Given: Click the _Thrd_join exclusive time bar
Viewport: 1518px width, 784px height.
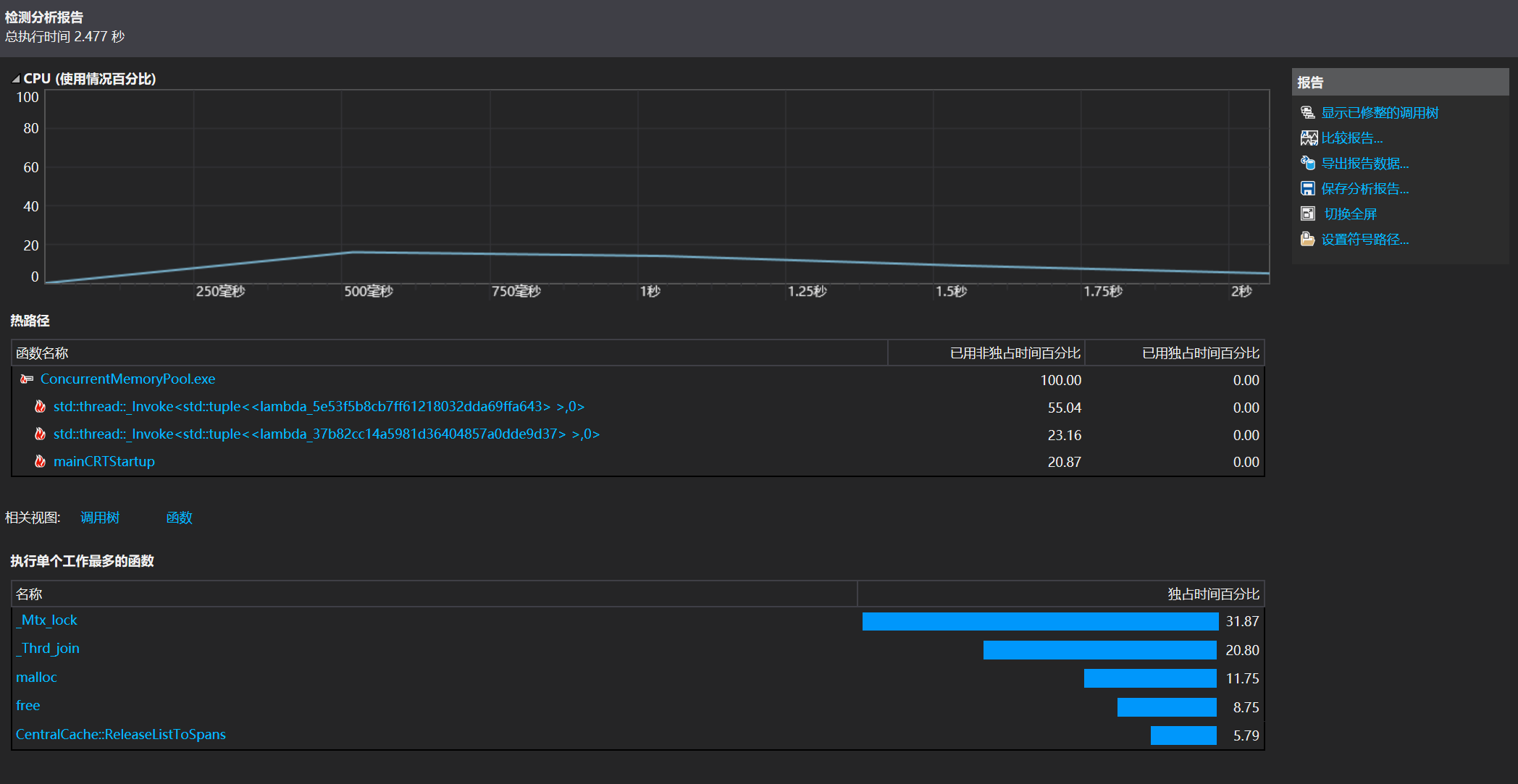Looking at the screenshot, I should coord(1099,650).
